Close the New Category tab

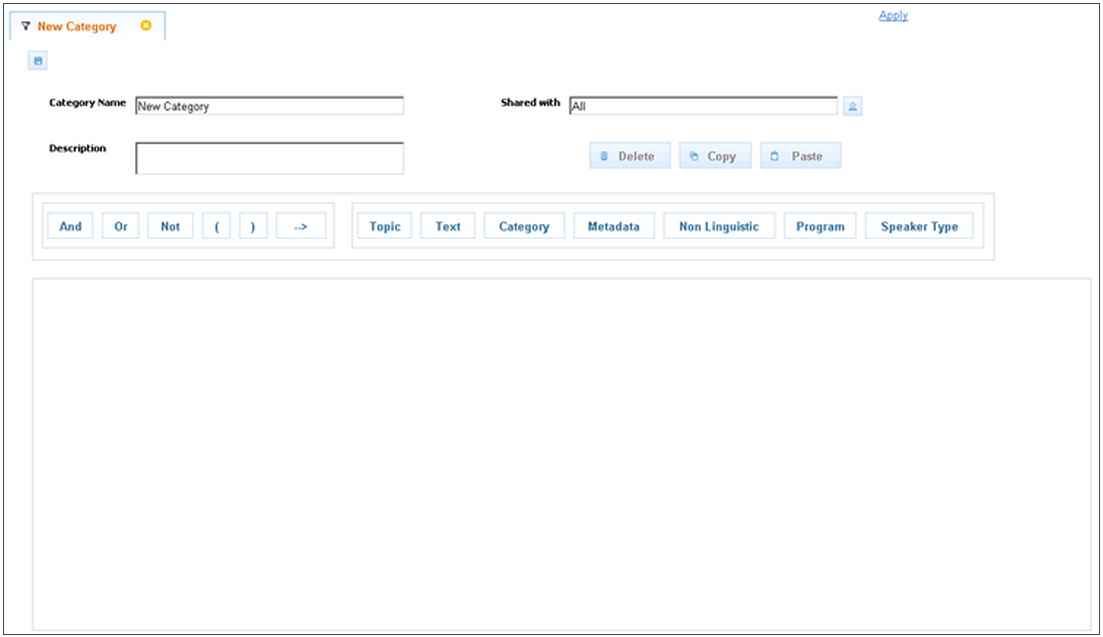tap(147, 26)
